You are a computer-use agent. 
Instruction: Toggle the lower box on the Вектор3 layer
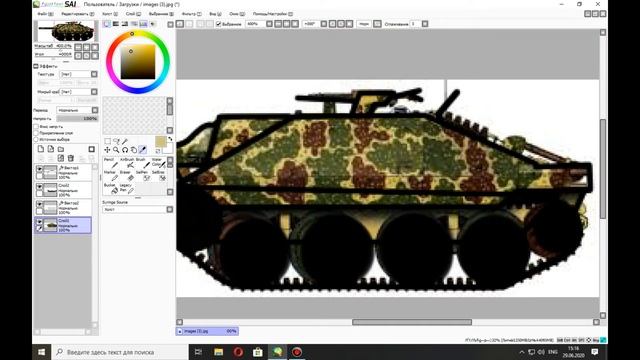(x=40, y=176)
